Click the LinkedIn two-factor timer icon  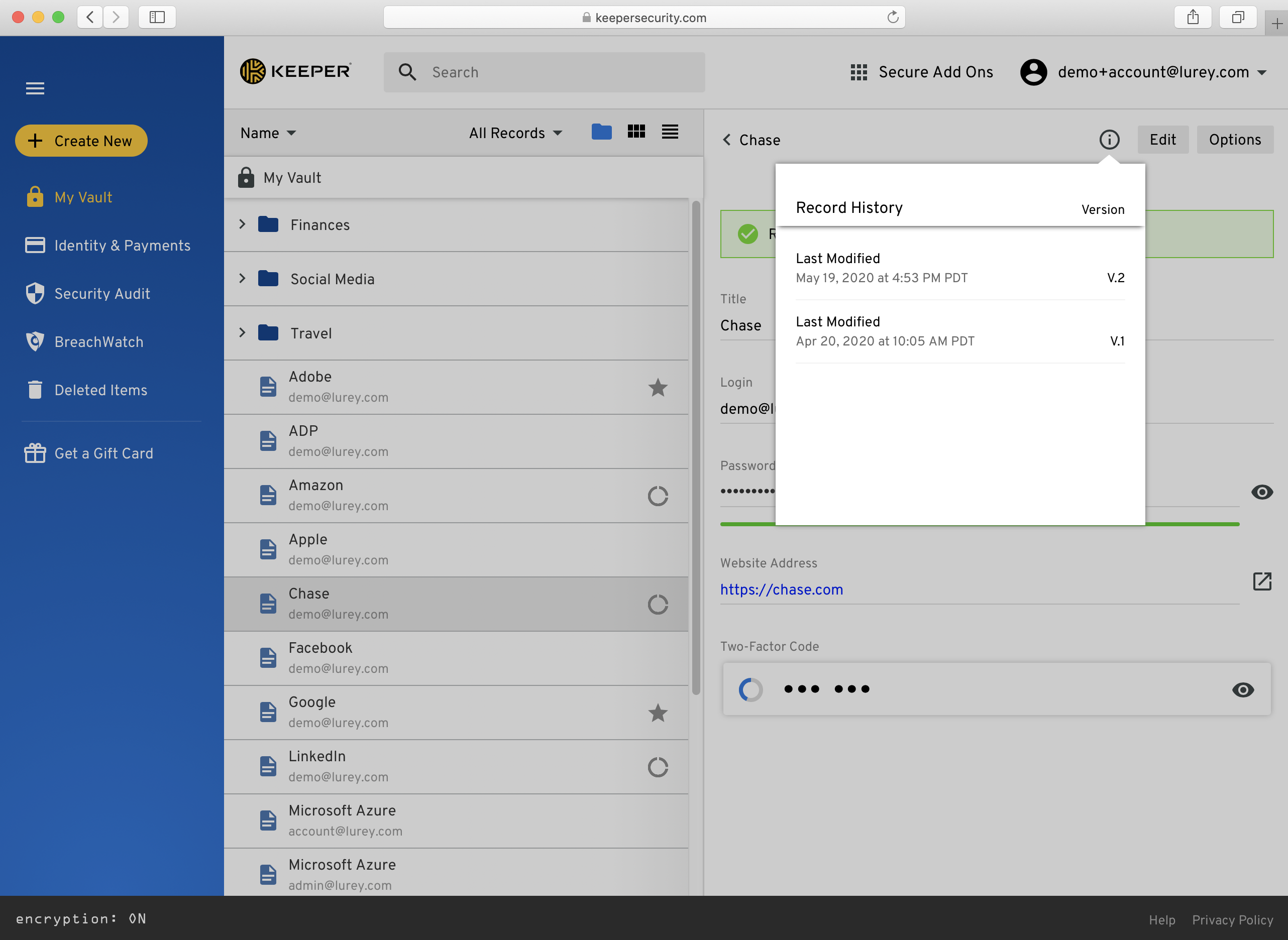pyautogui.click(x=658, y=767)
